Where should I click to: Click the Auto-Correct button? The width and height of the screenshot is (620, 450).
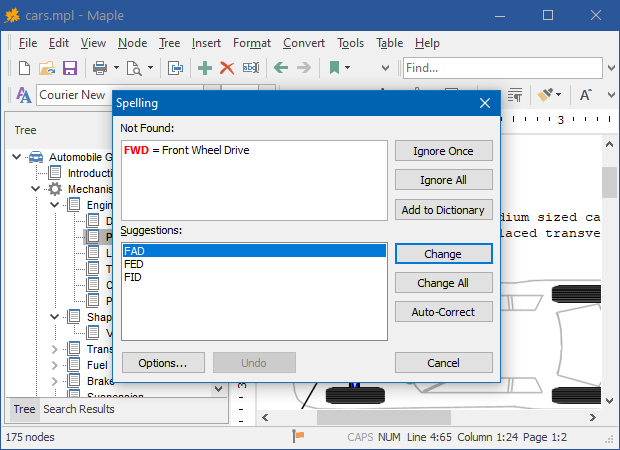[443, 312]
